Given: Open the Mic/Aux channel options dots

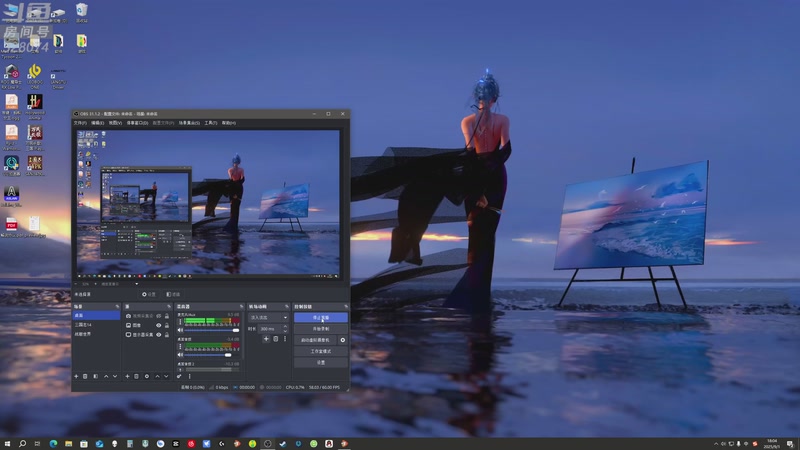Looking at the screenshot, I should (180, 322).
